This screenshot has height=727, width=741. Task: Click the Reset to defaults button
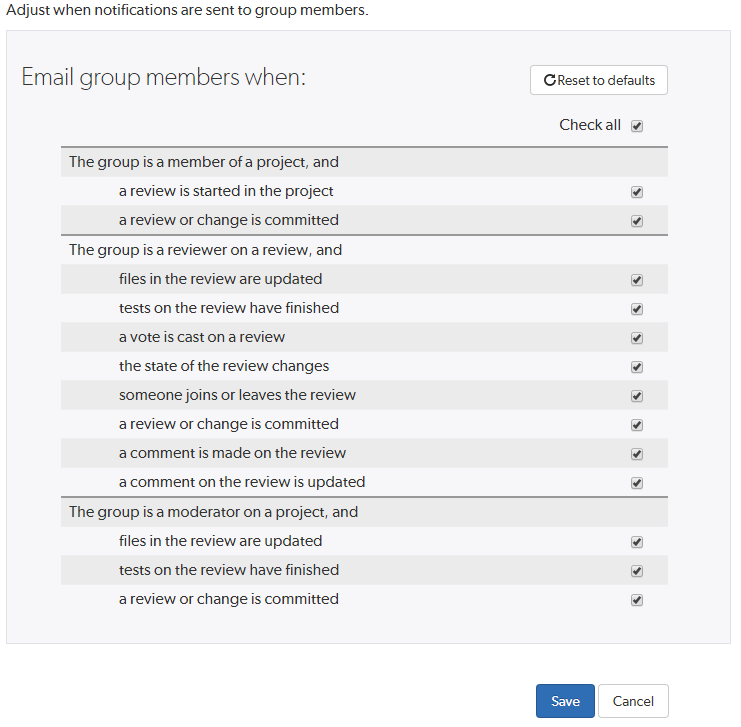599,80
